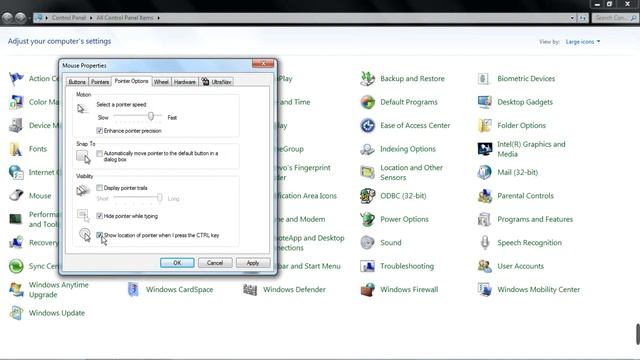
Task: Click OK in Mouse Properties
Action: point(177,263)
